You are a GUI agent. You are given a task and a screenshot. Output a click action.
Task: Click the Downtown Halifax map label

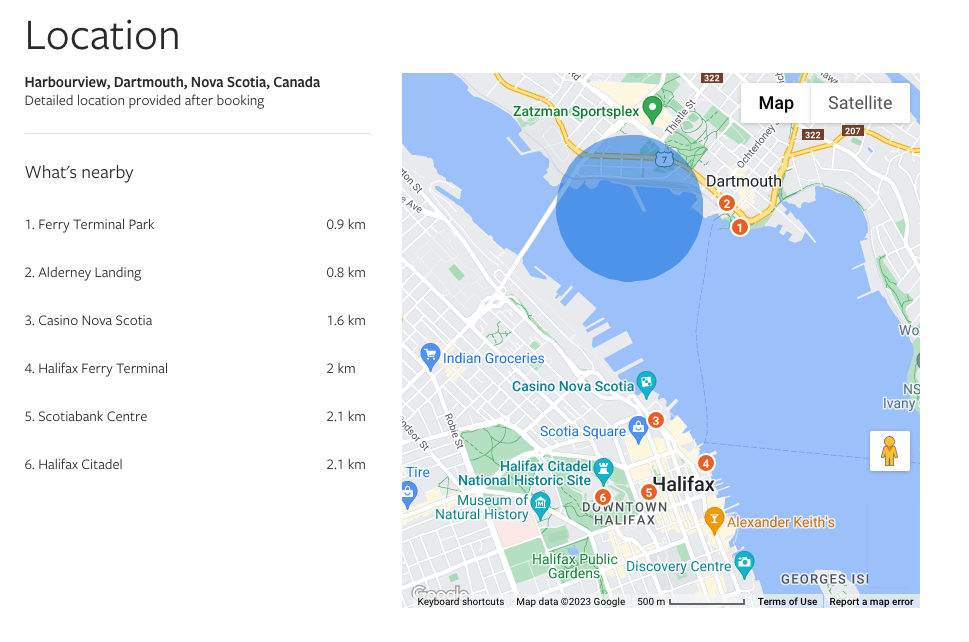(624, 513)
